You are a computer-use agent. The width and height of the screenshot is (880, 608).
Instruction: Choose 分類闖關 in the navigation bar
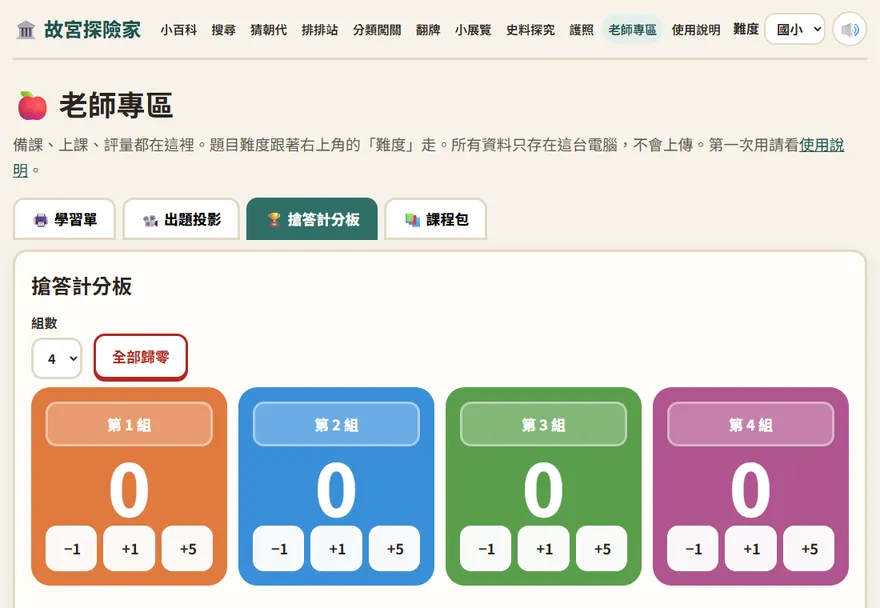(377, 30)
